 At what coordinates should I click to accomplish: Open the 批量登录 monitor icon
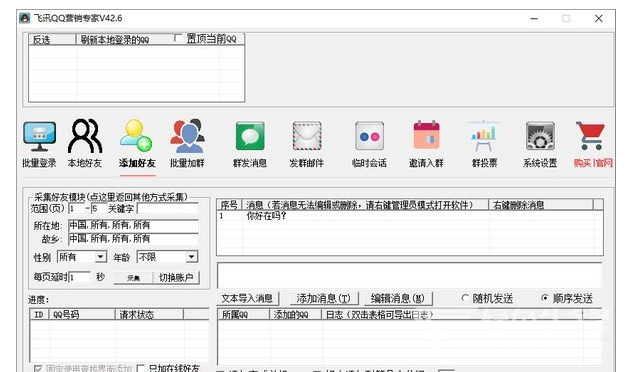39,136
